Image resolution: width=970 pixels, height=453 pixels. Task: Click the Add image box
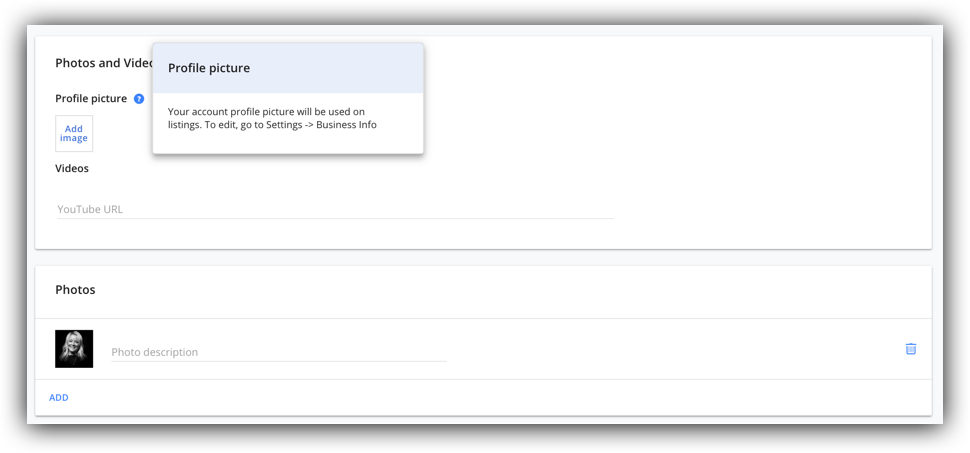(74, 134)
